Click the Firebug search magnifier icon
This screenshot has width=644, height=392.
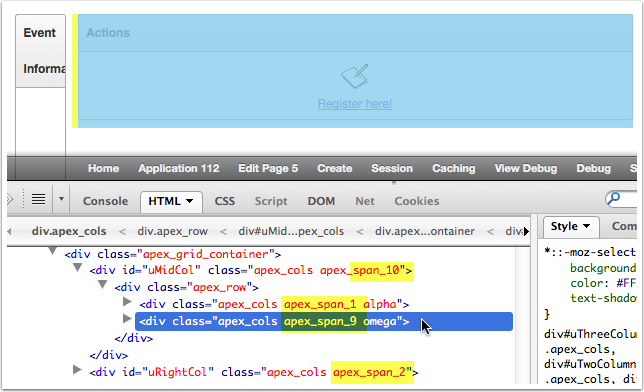coord(614,198)
